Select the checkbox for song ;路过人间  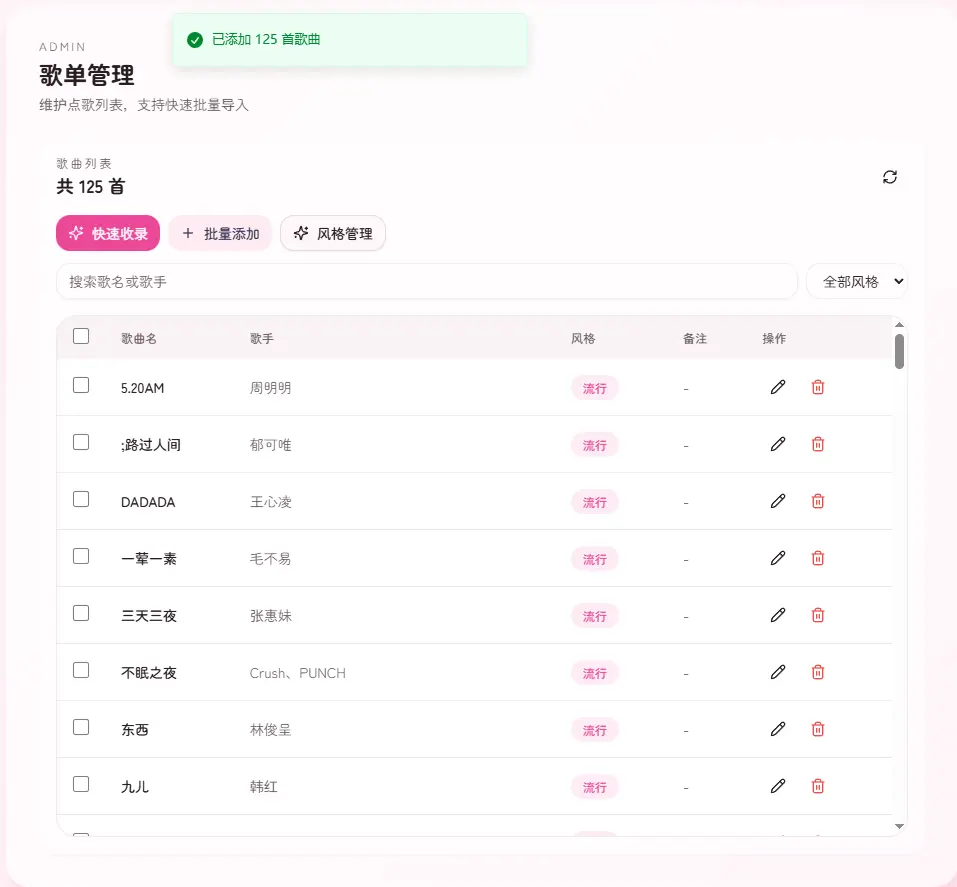click(81, 441)
